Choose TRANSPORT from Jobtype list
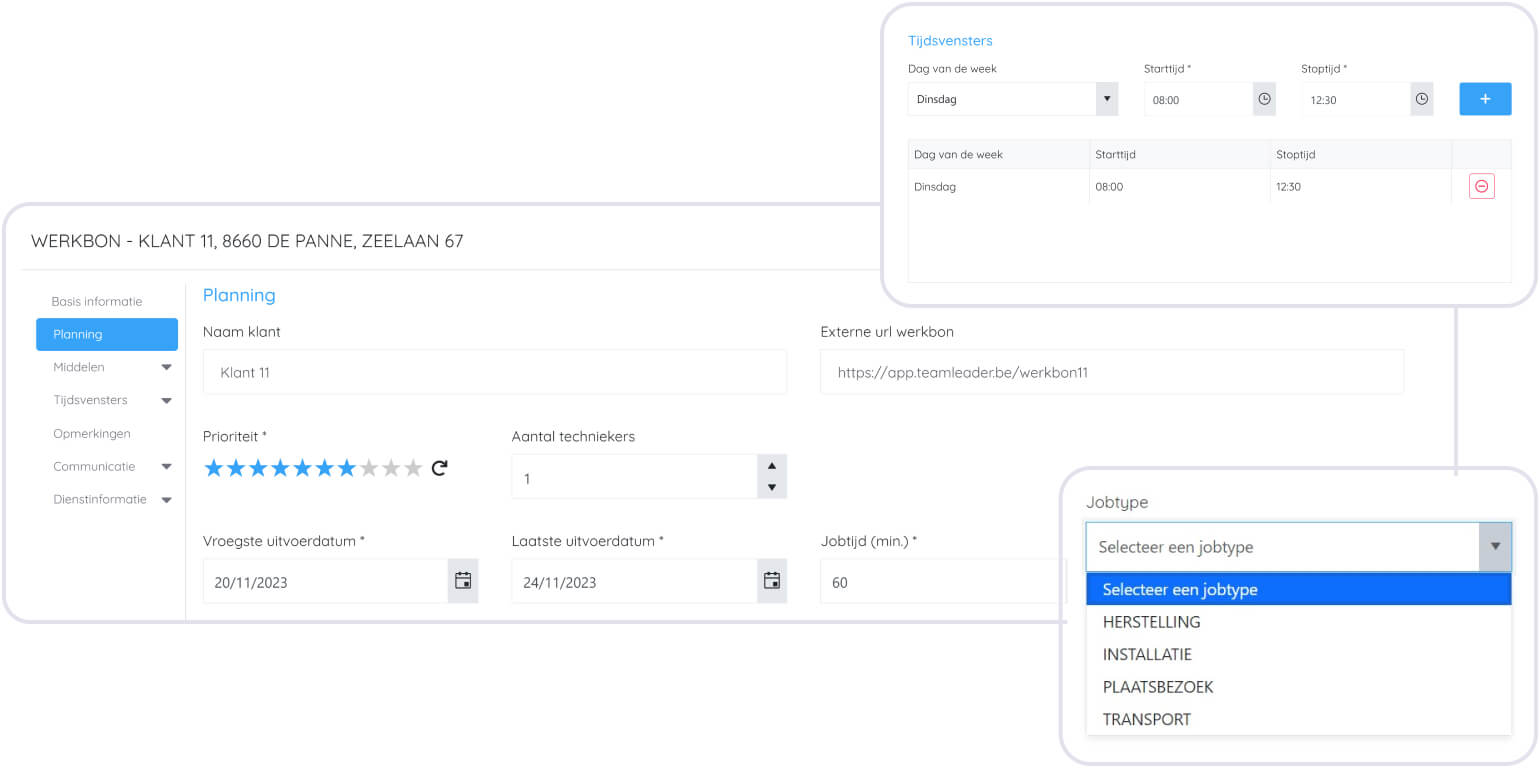1540x768 pixels. point(1298,719)
